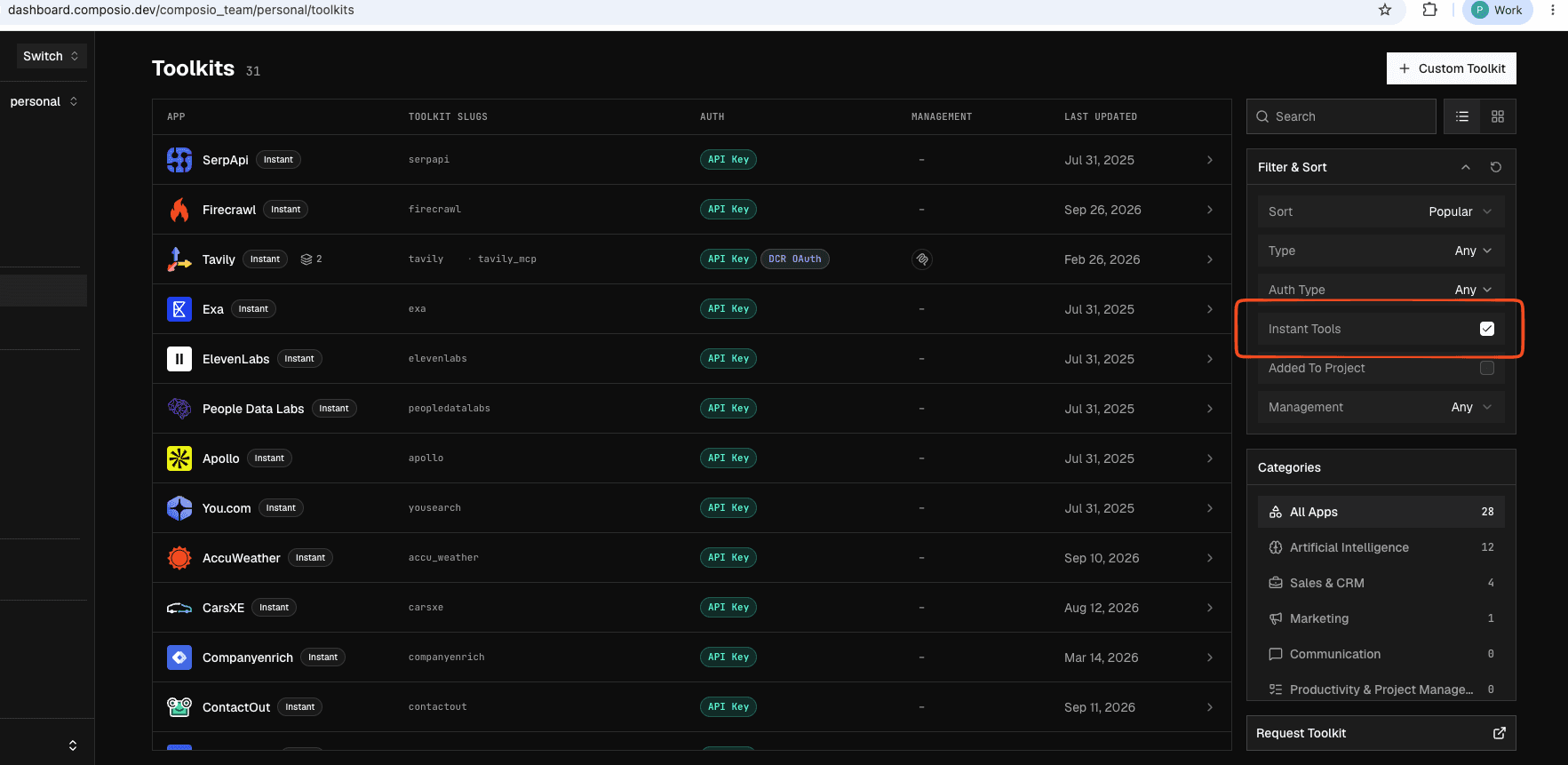
Task: Select the Sales & CRM category
Action: [x=1381, y=583]
